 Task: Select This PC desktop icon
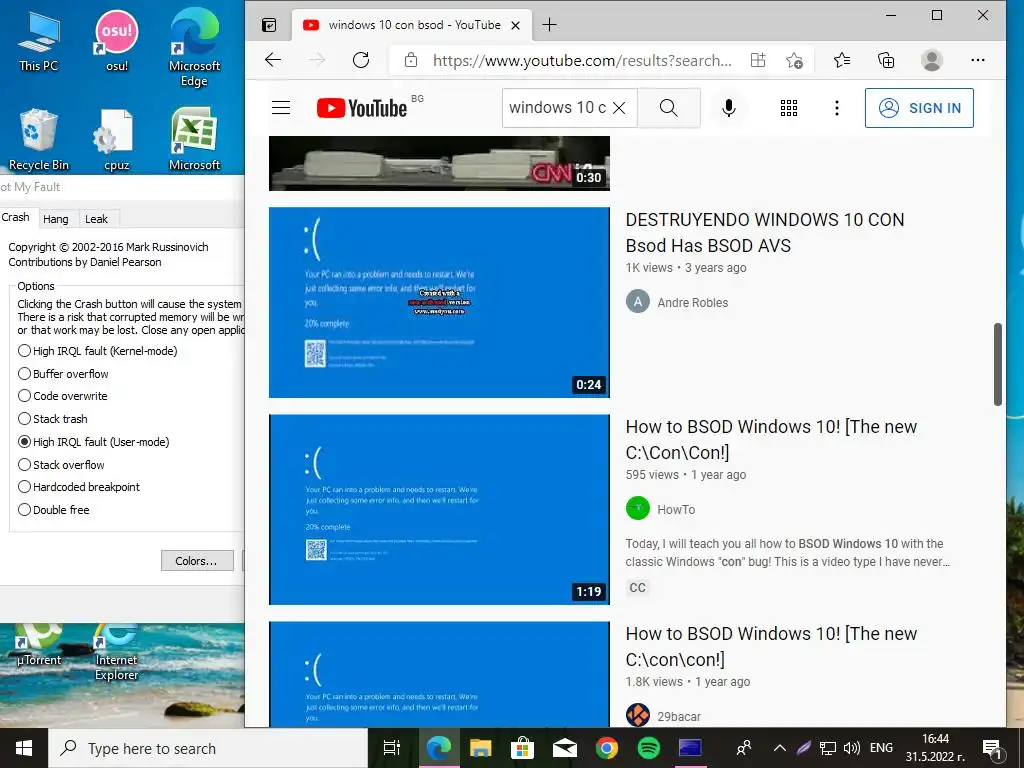tap(39, 41)
